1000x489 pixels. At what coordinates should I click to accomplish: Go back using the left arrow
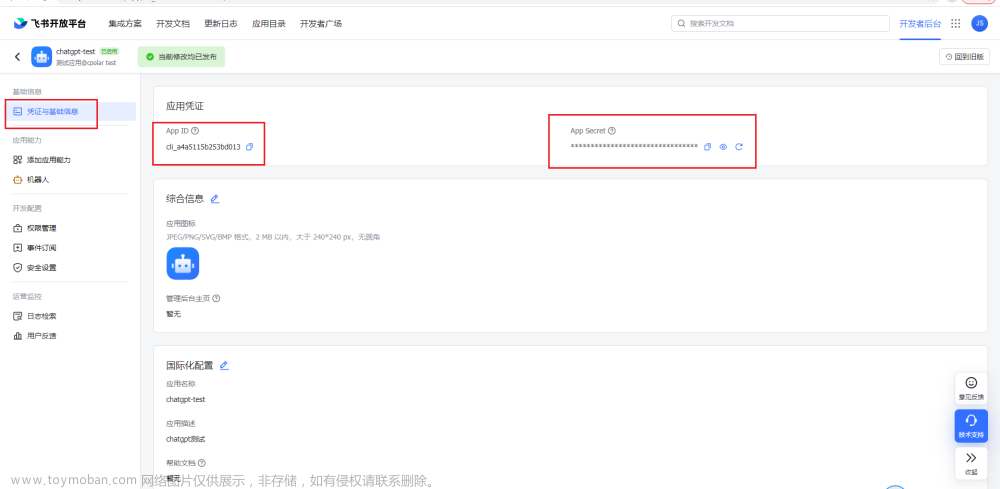coord(17,57)
